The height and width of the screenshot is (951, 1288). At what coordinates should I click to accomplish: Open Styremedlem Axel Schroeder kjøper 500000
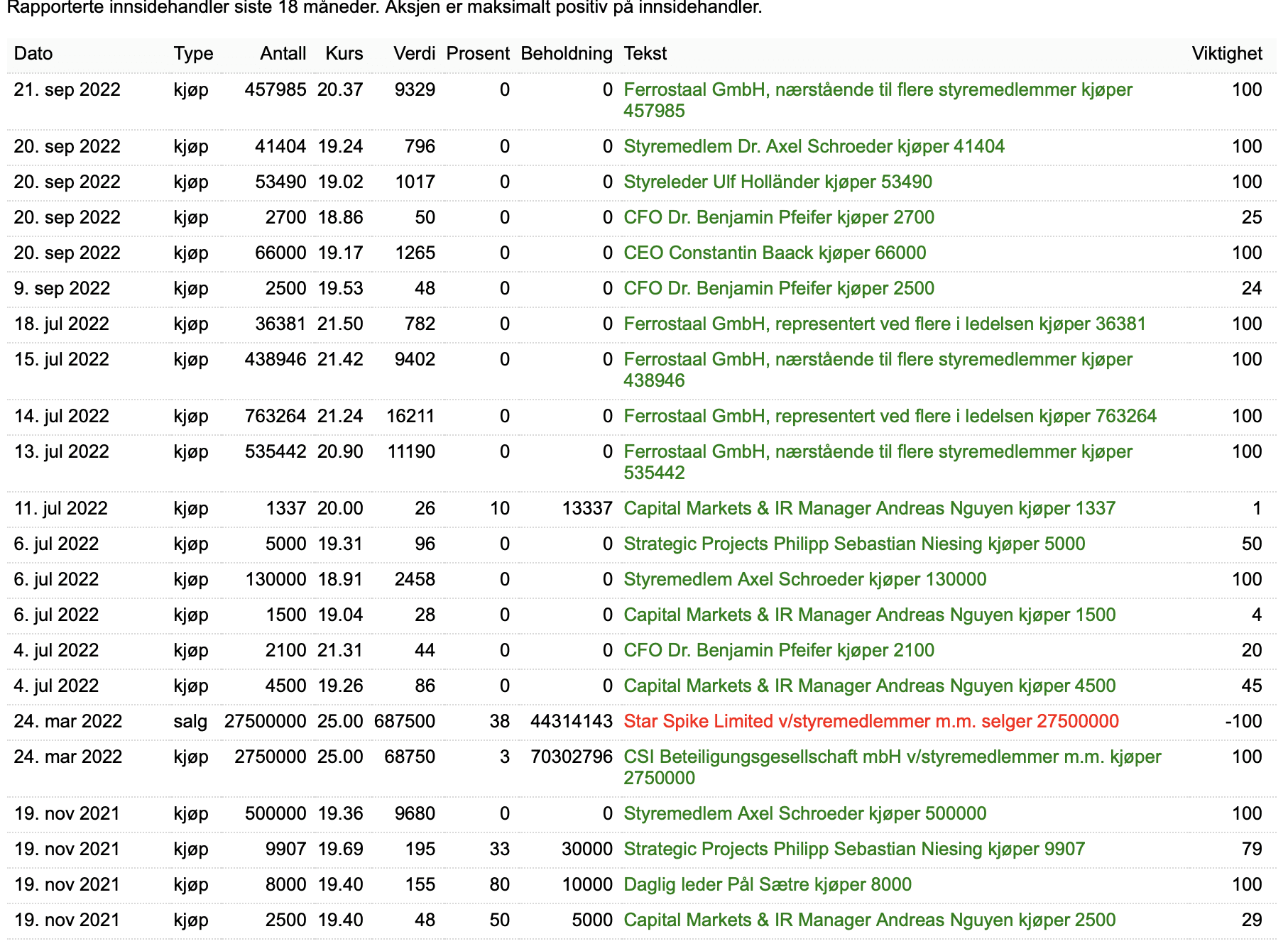pos(805,814)
